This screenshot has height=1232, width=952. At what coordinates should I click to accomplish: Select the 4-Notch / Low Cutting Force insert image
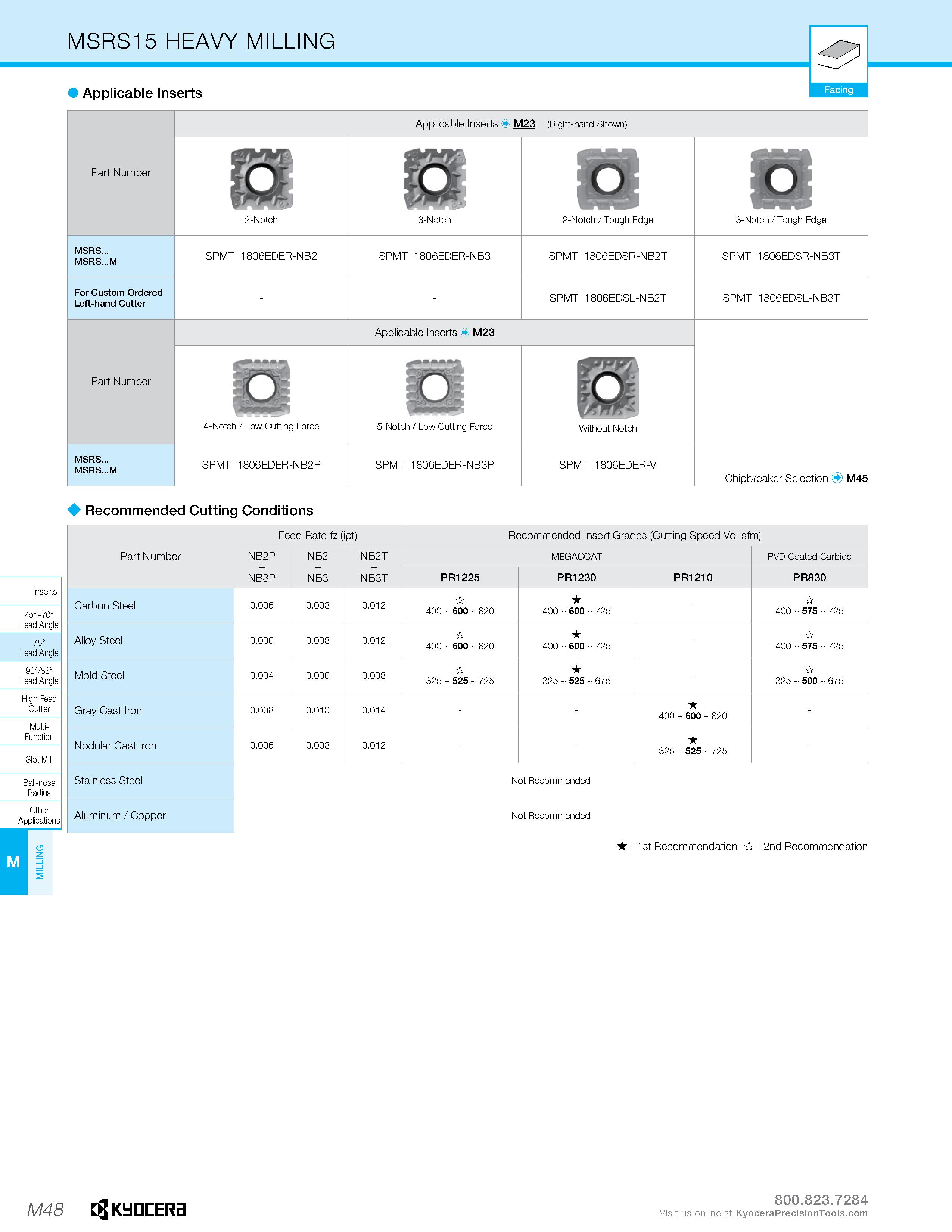(x=261, y=387)
